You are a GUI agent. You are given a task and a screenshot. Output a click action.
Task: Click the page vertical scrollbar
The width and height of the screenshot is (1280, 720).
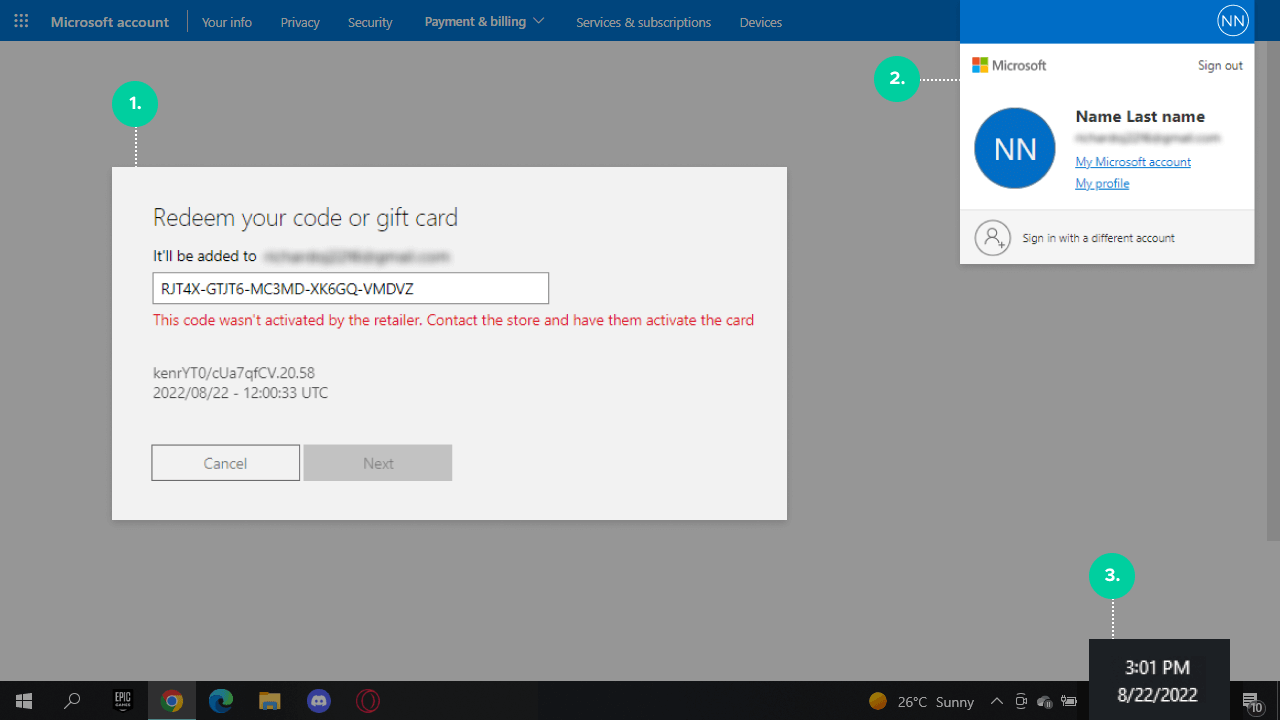coord(1274,290)
